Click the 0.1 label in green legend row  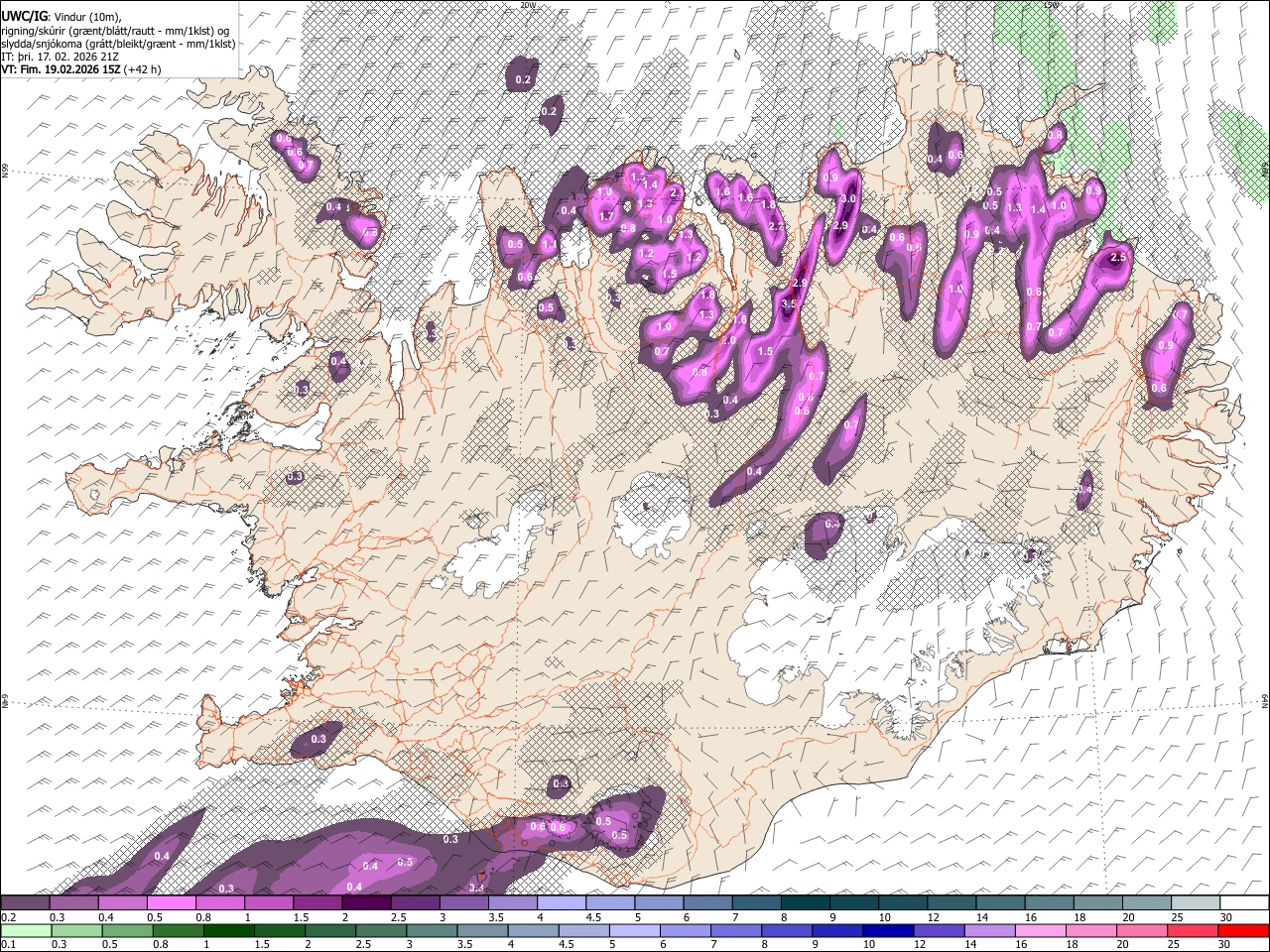pos(7,943)
